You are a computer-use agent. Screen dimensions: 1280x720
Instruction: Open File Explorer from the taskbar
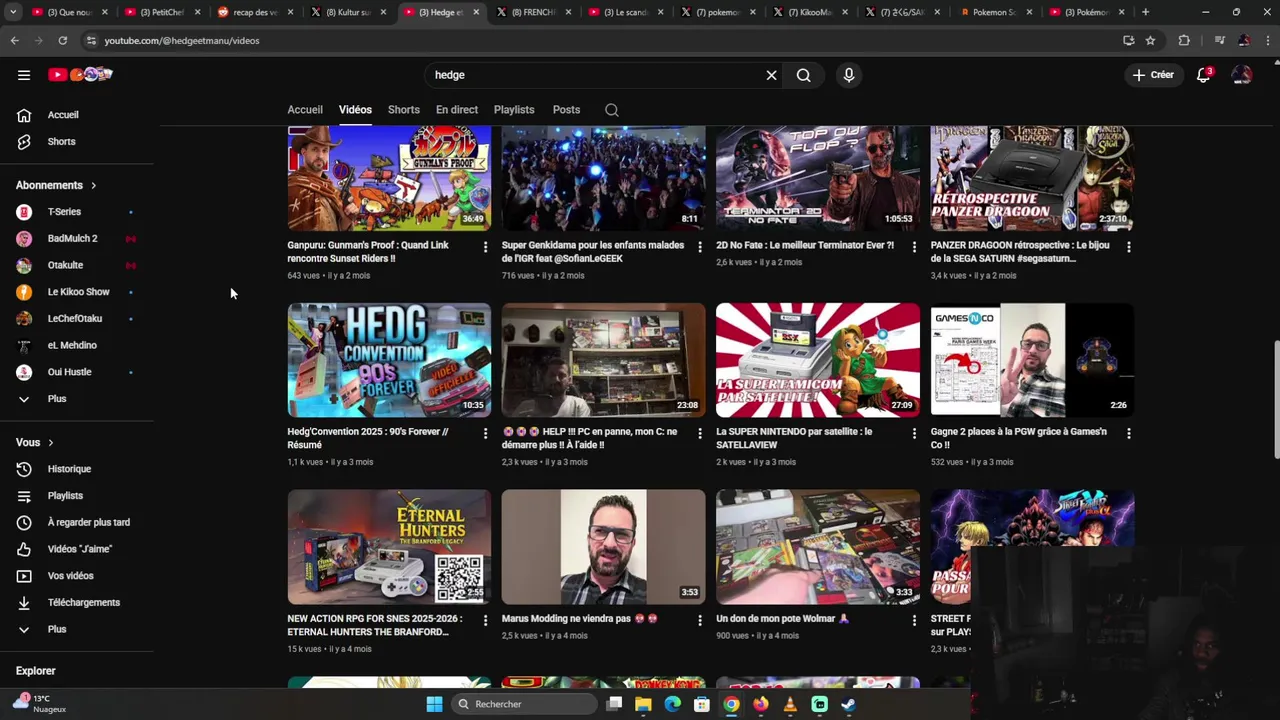click(x=643, y=704)
